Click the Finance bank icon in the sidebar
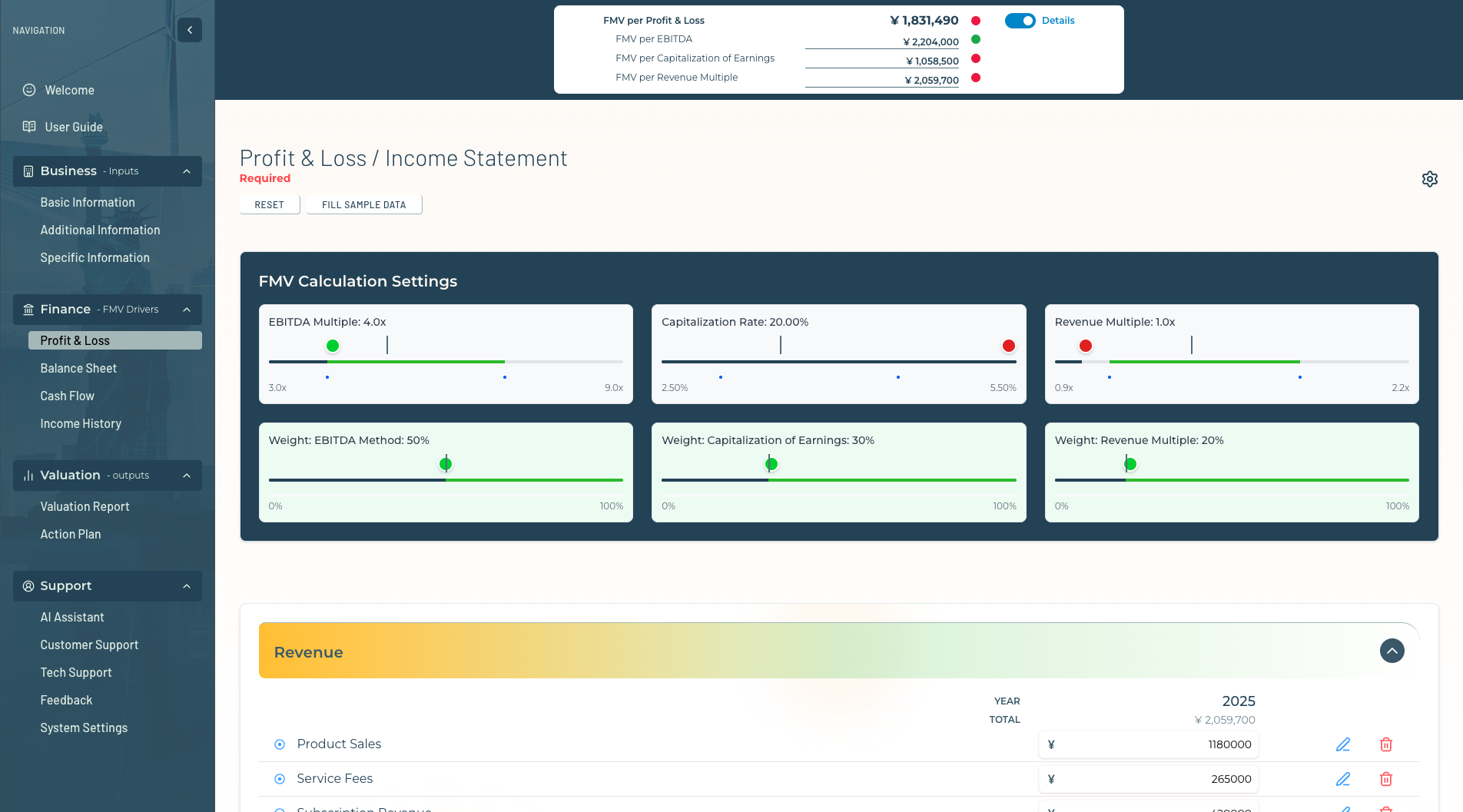 [28, 309]
